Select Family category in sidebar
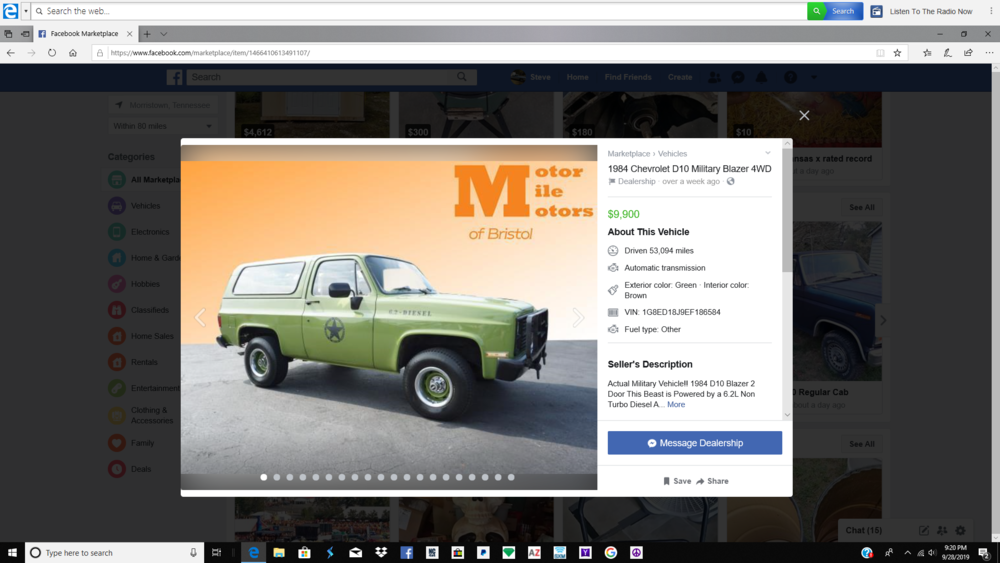Image resolution: width=1000 pixels, height=563 pixels. pyautogui.click(x=142, y=443)
